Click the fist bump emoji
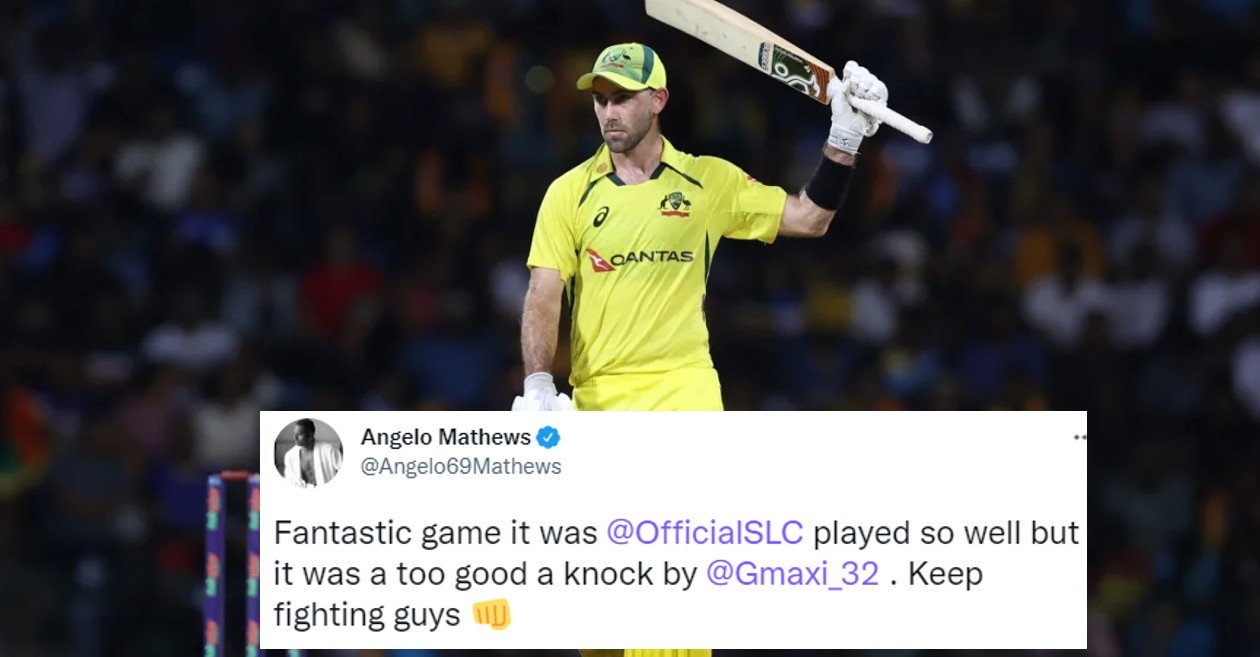1260x657 pixels. tap(491, 614)
